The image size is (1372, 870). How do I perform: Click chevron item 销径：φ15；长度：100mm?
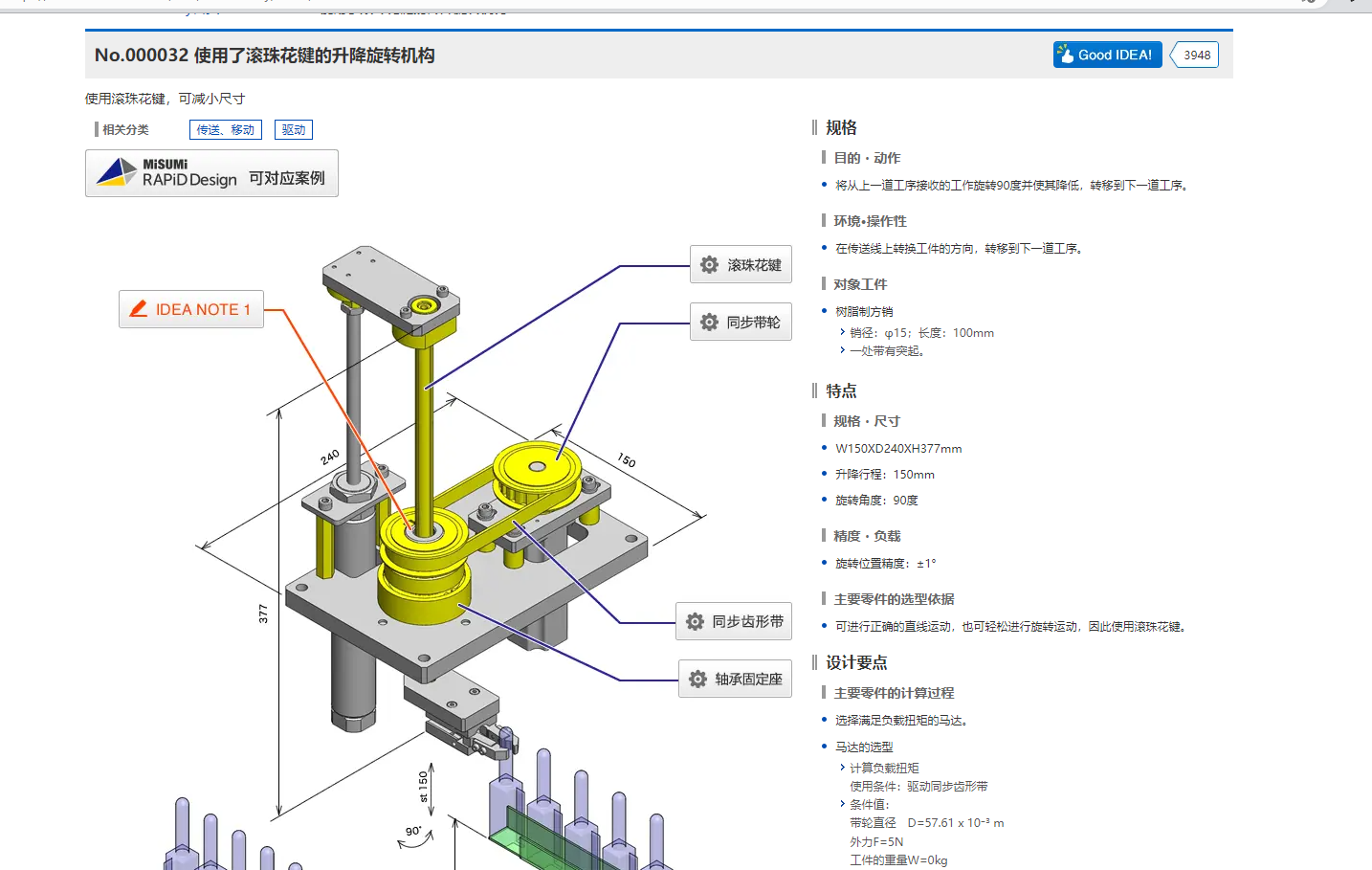pos(921,333)
